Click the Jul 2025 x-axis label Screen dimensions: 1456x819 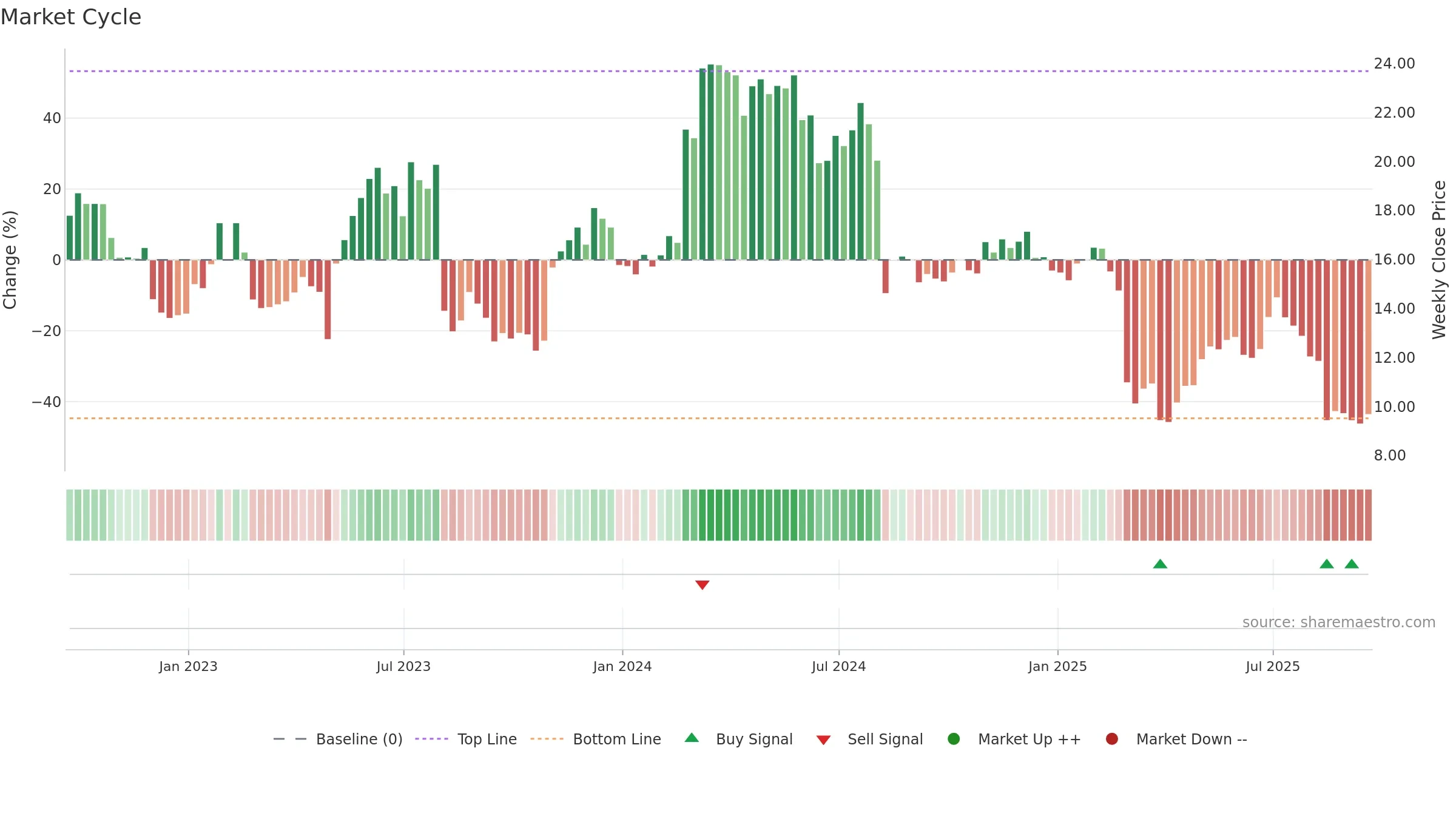[1273, 666]
